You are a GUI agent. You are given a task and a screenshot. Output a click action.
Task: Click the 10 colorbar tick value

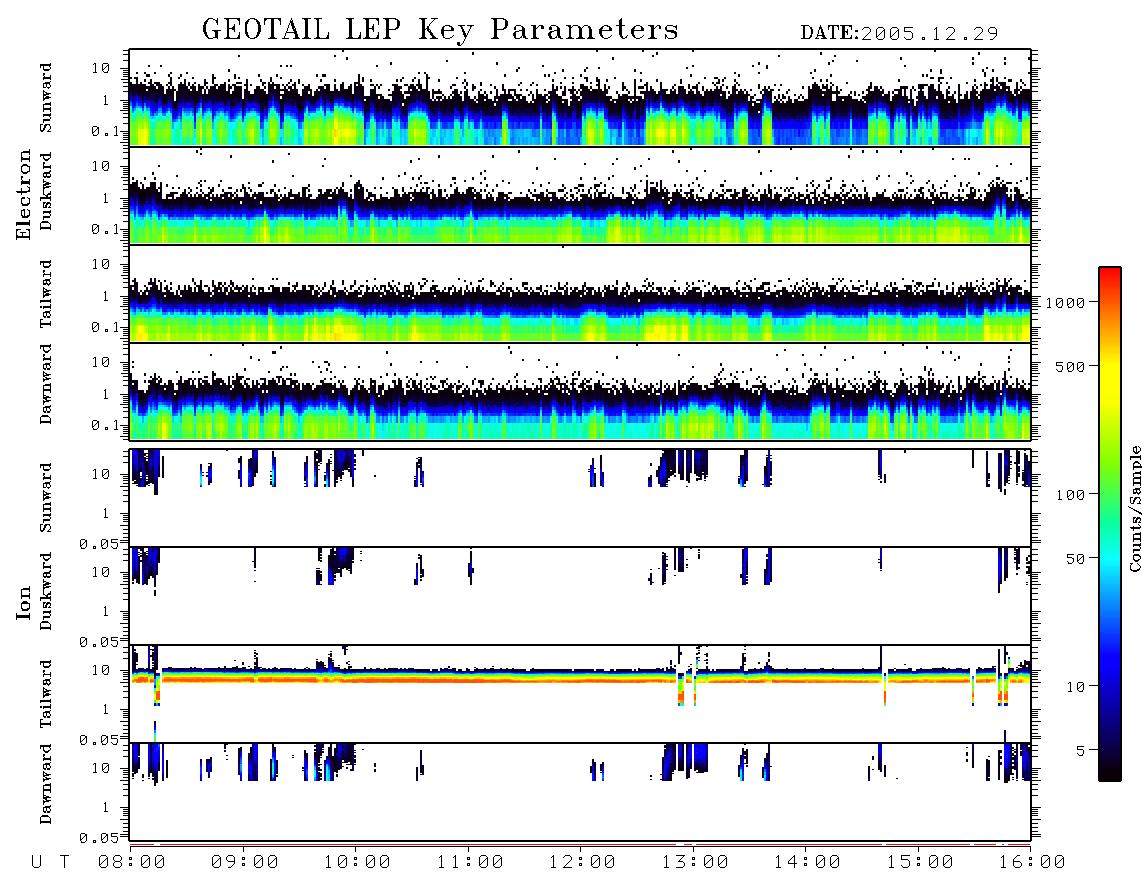pyautogui.click(x=1076, y=686)
